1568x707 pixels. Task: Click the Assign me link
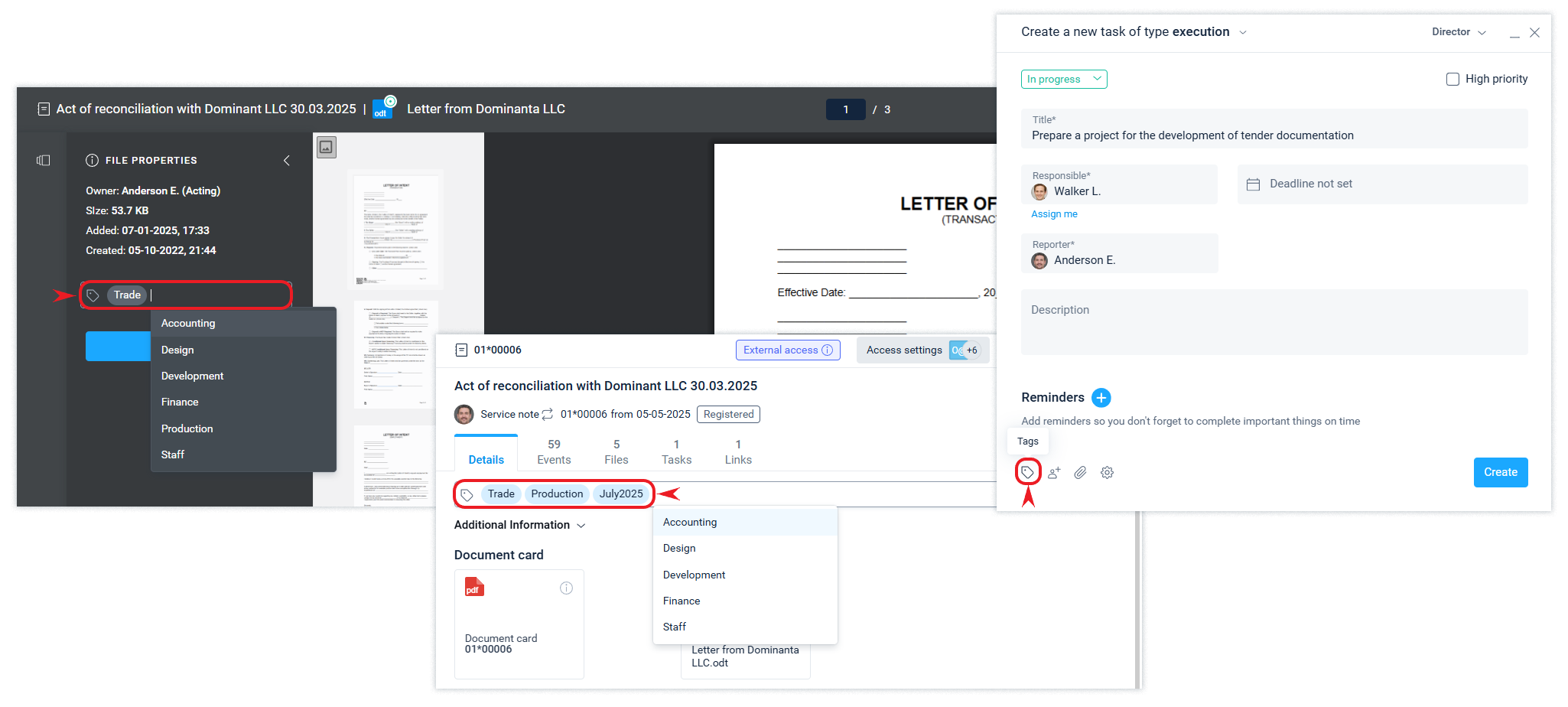pos(1054,214)
